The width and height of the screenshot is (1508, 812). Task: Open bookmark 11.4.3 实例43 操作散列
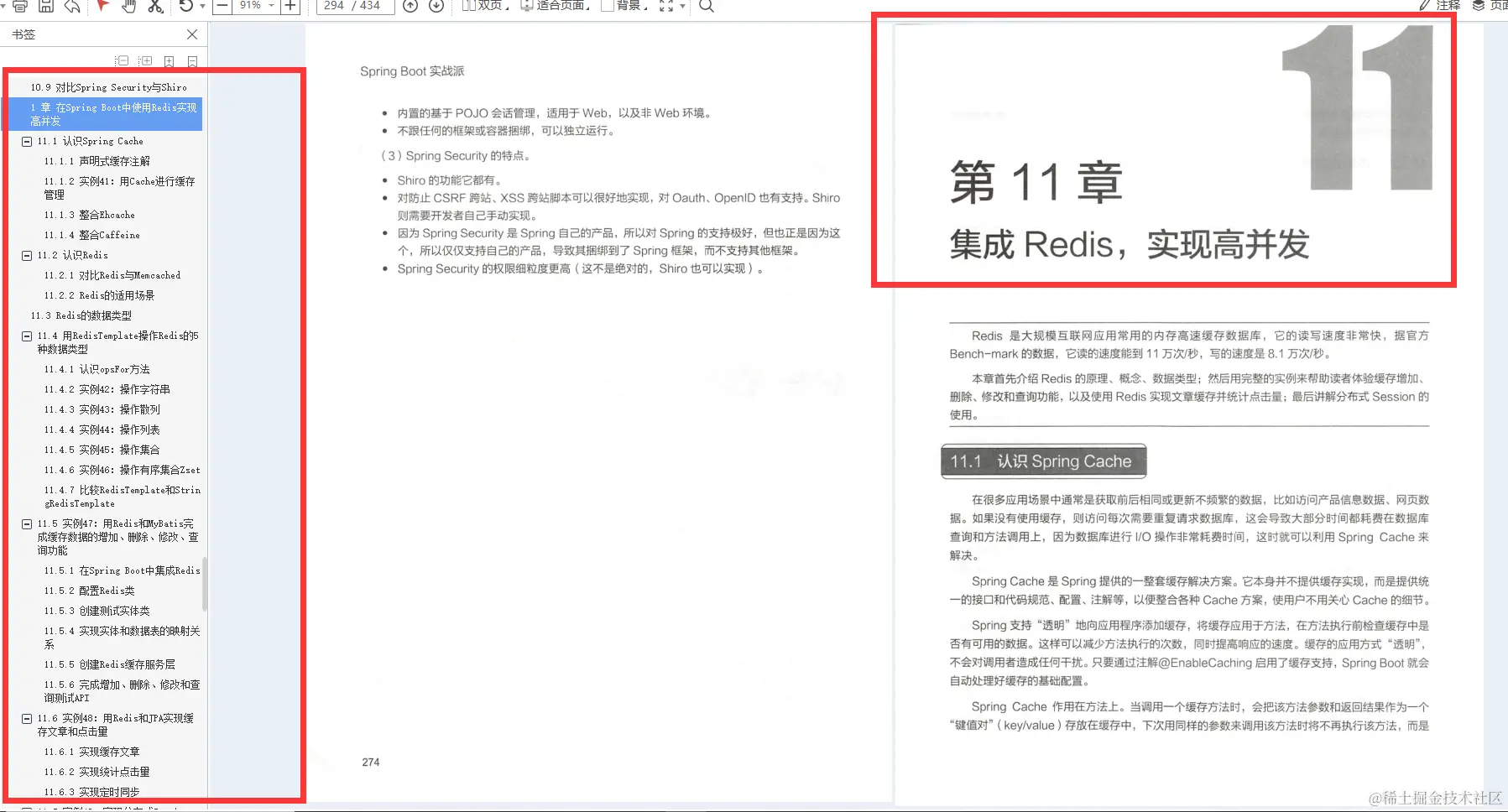coord(102,409)
